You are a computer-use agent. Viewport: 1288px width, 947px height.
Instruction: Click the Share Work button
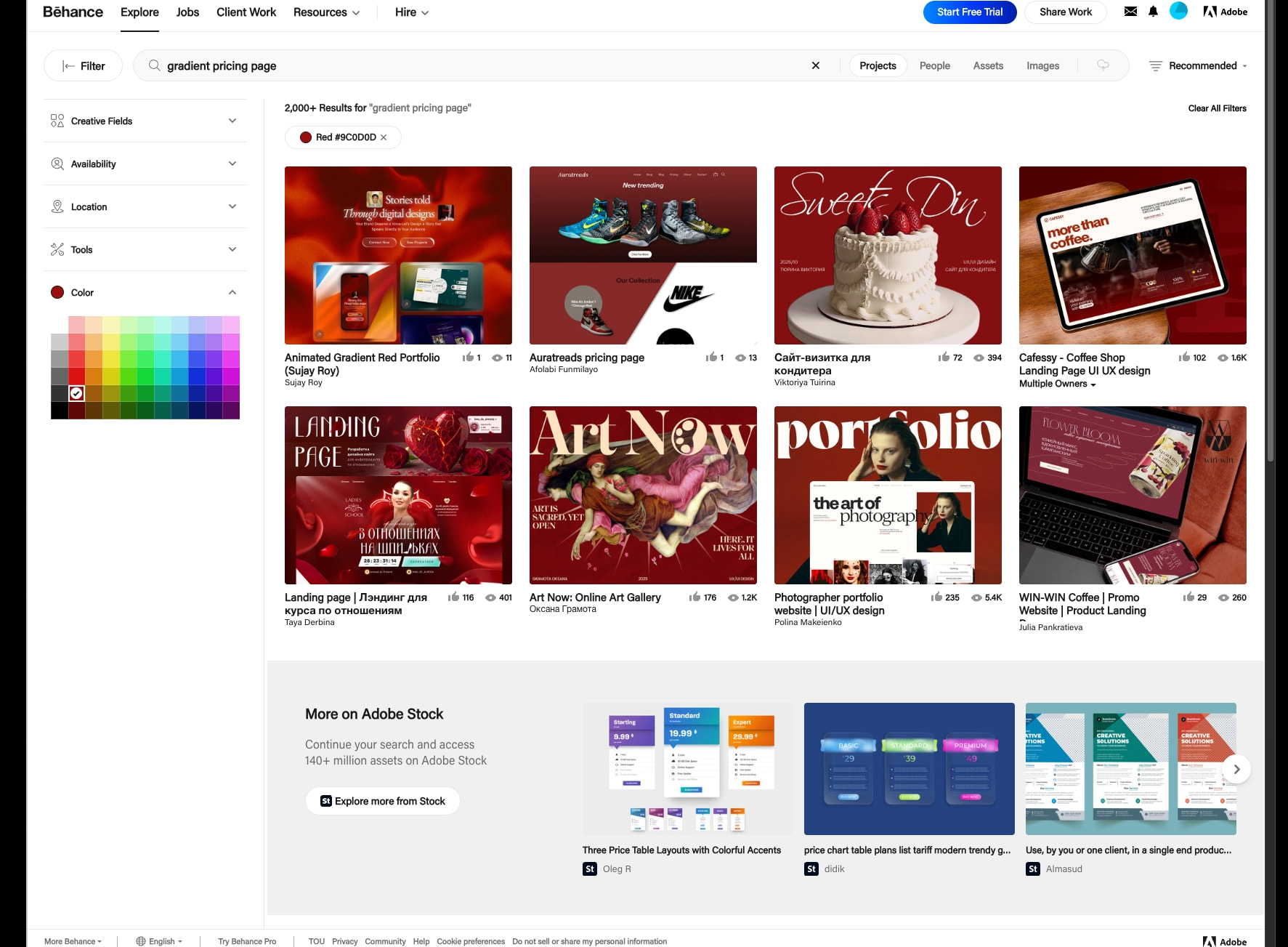click(x=1066, y=12)
